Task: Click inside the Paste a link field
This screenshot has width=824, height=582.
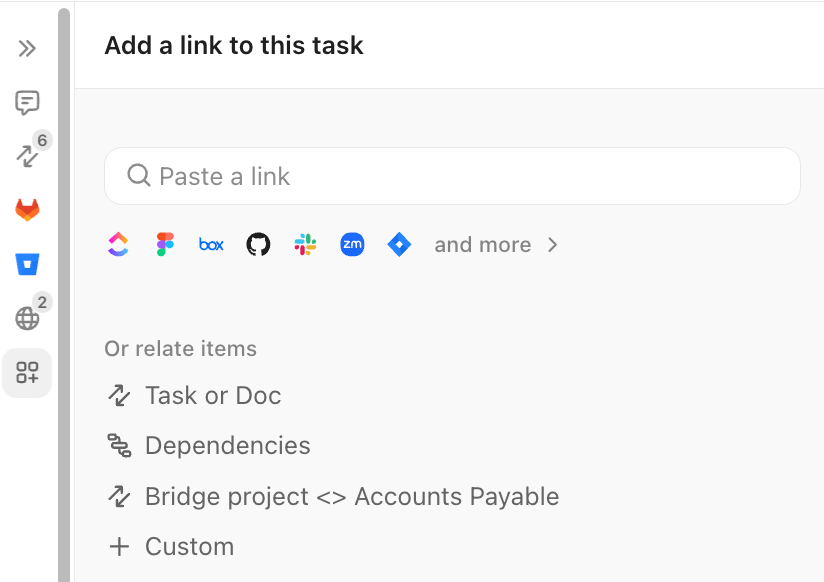Action: coord(452,175)
